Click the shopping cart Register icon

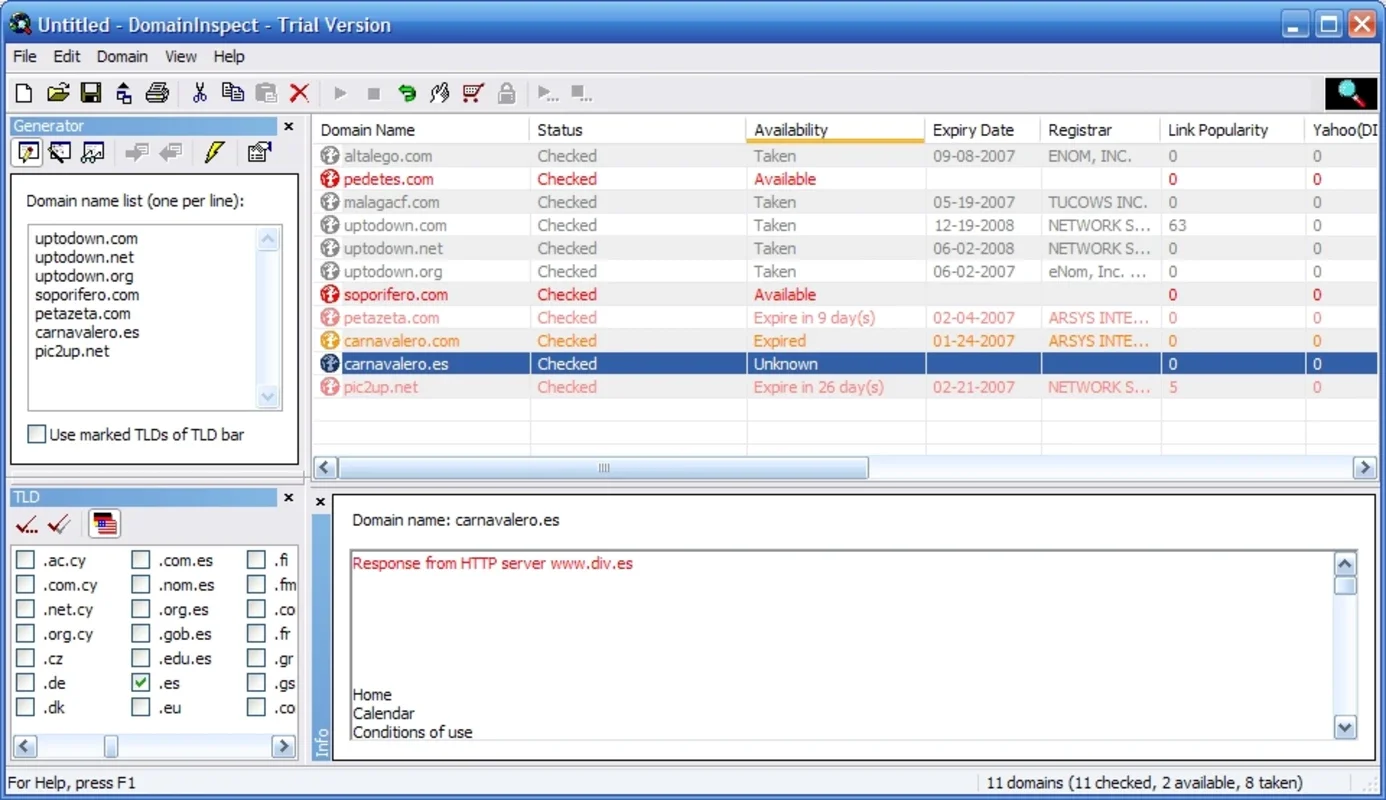click(x=473, y=94)
